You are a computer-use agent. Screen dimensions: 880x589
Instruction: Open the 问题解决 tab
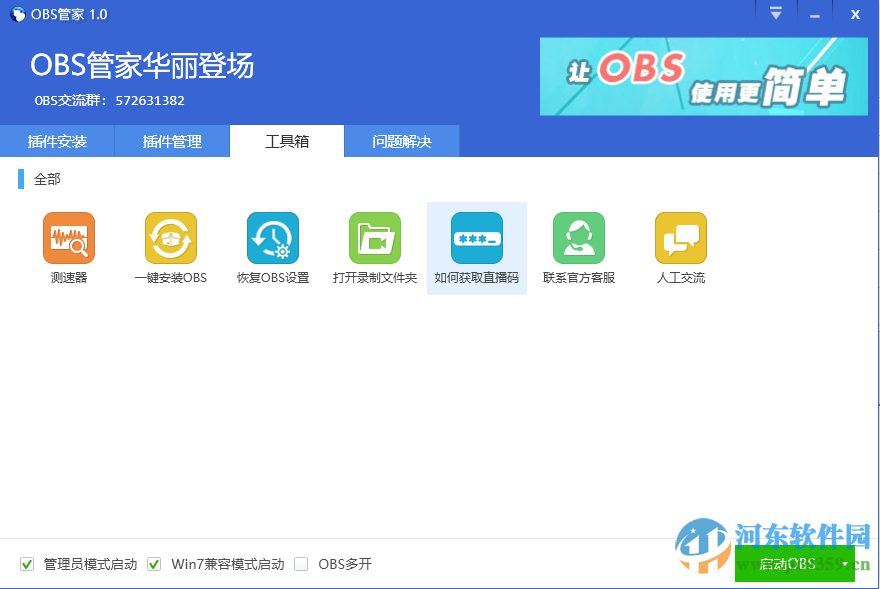click(x=402, y=141)
